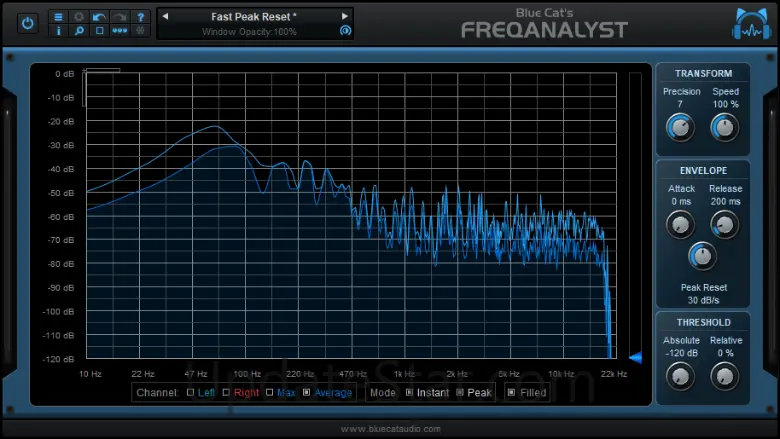Image resolution: width=780 pixels, height=439 pixels.
Task: Click the Absolute value -120 dB
Action: 682,353
